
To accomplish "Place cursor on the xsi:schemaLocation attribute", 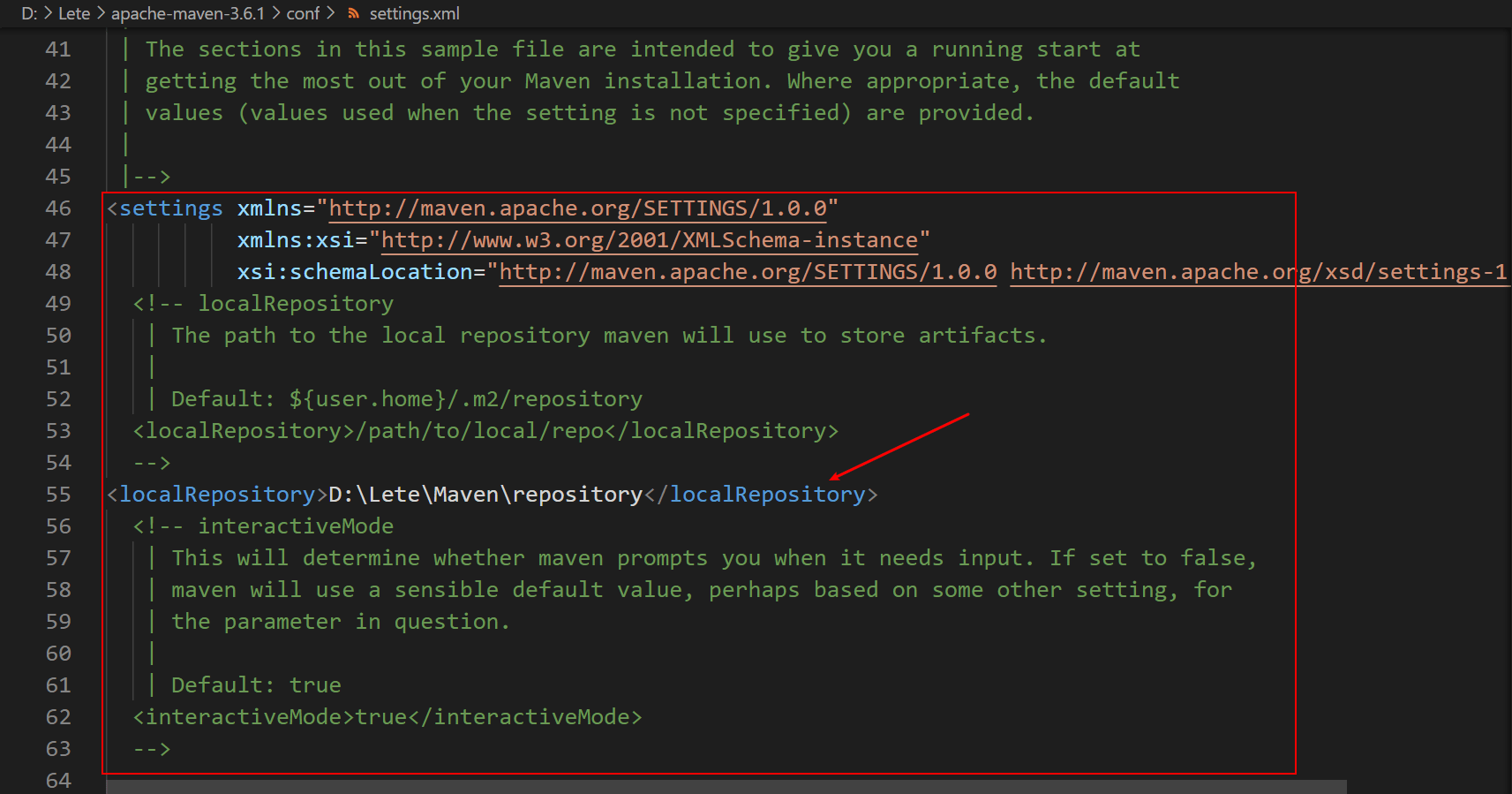I will point(355,272).
